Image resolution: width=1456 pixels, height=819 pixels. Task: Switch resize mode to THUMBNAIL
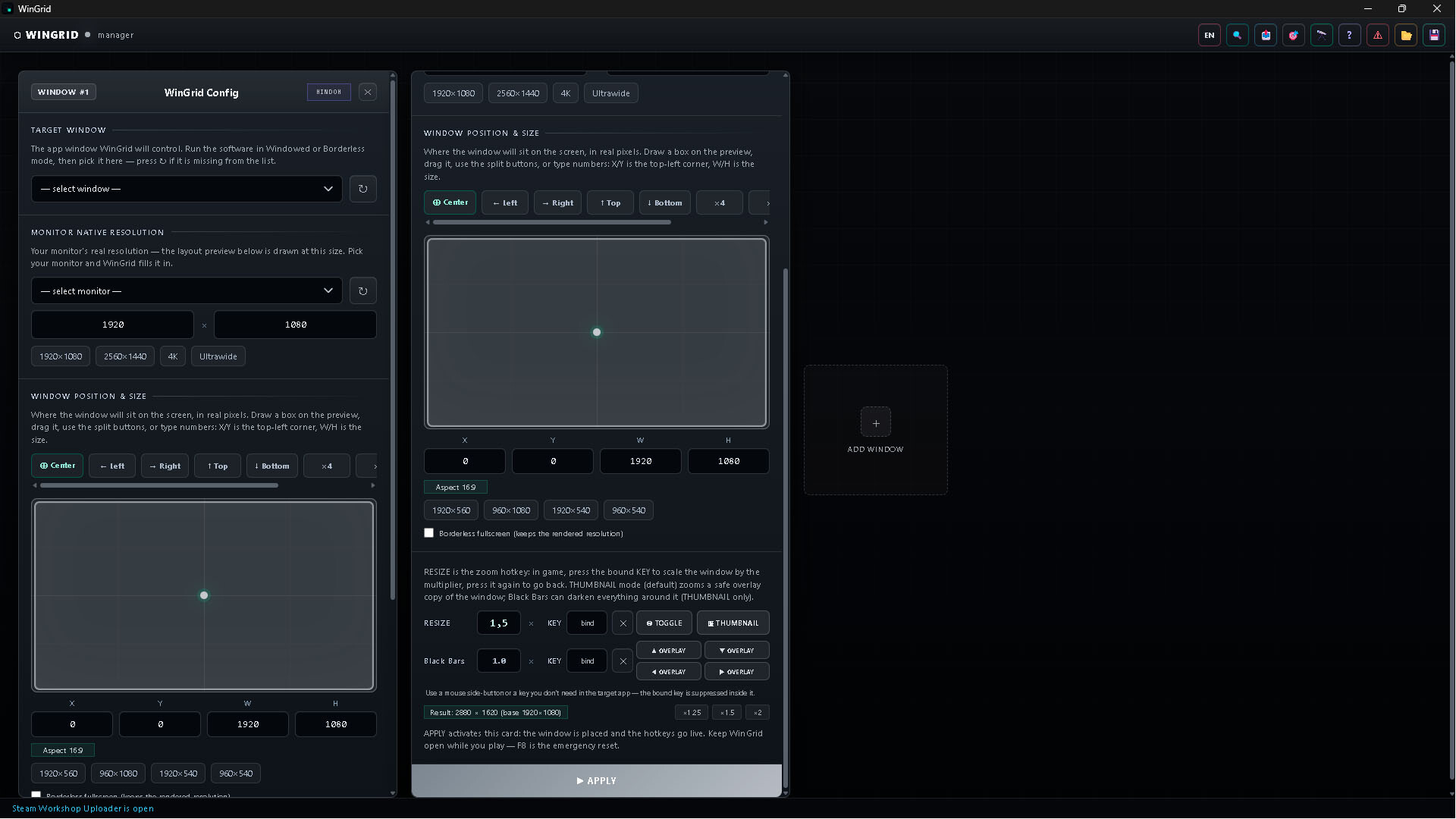pyautogui.click(x=733, y=623)
